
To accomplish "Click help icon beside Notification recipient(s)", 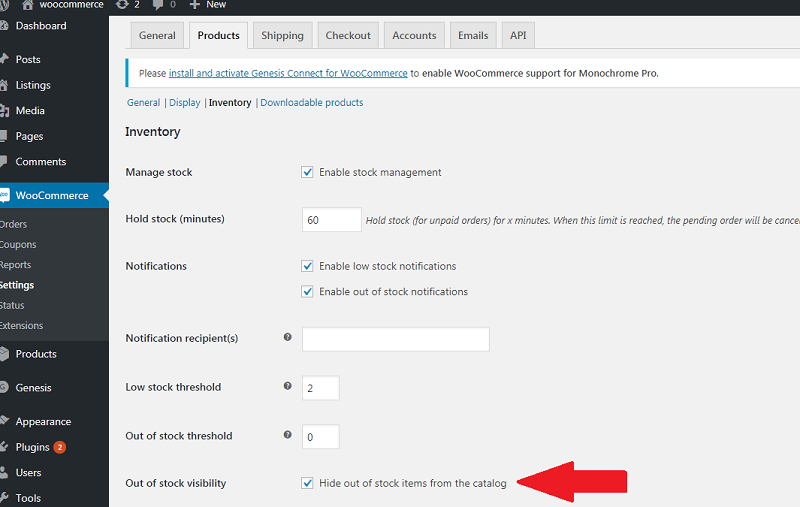I will [287, 337].
